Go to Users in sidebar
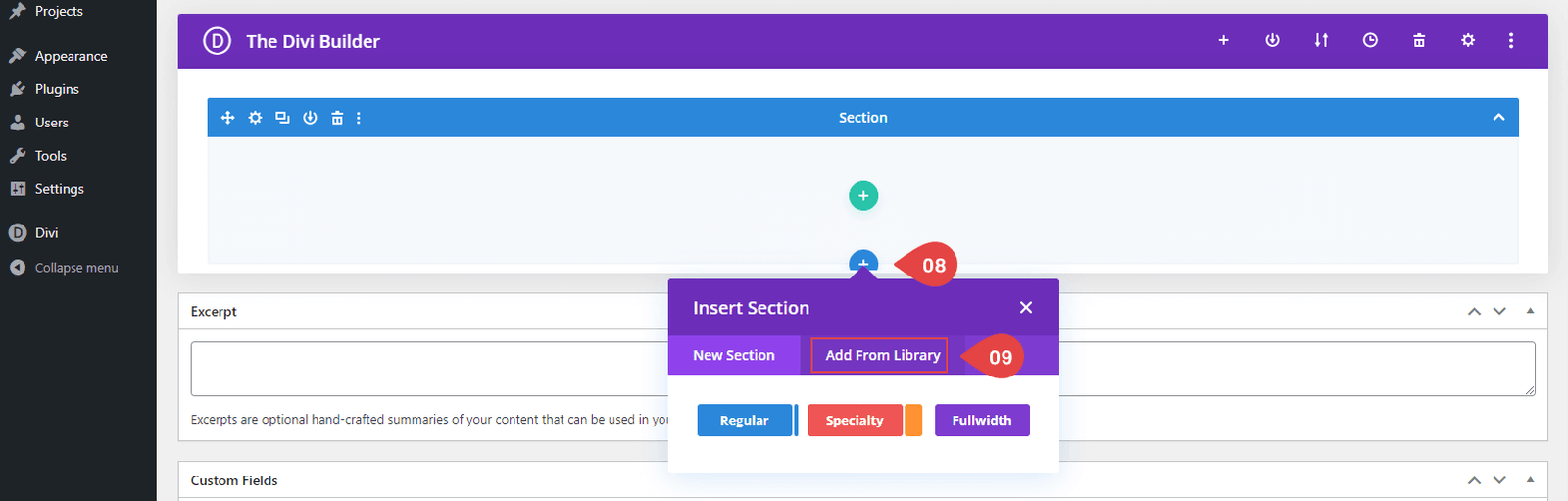The height and width of the screenshot is (501, 1568). pos(51,123)
